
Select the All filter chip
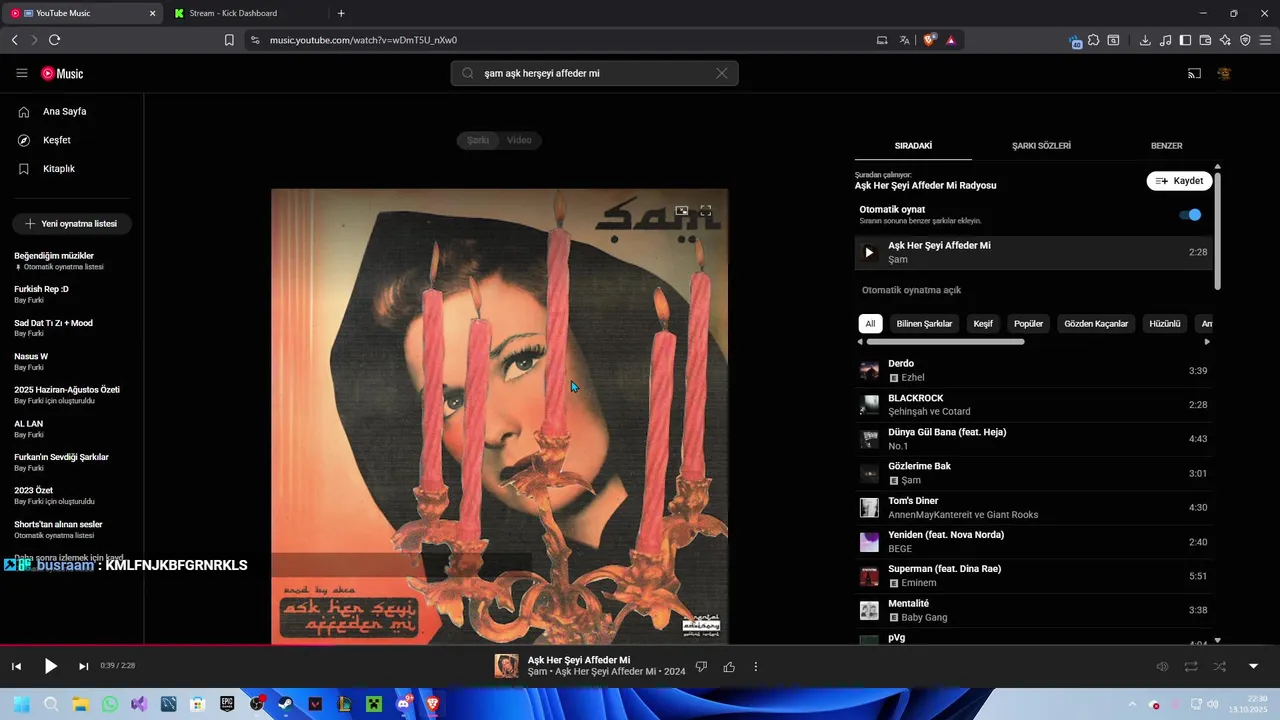(x=870, y=323)
